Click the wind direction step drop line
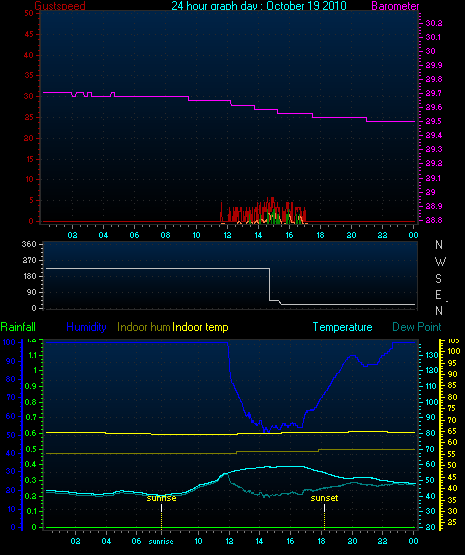Image resolution: width=465 pixels, height=555 pixels. (x=270, y=284)
